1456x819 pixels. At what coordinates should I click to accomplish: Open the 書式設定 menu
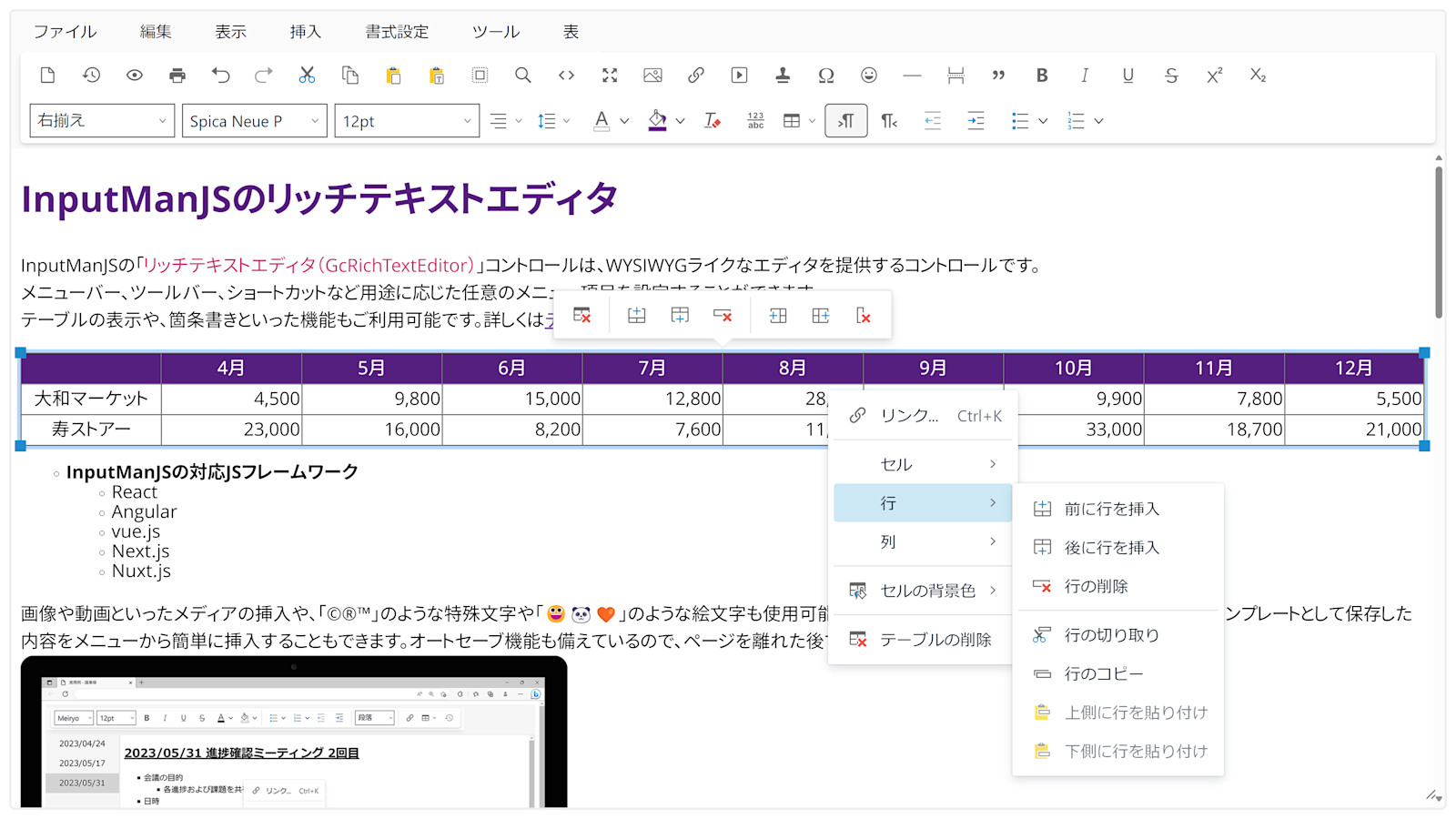coord(397,32)
